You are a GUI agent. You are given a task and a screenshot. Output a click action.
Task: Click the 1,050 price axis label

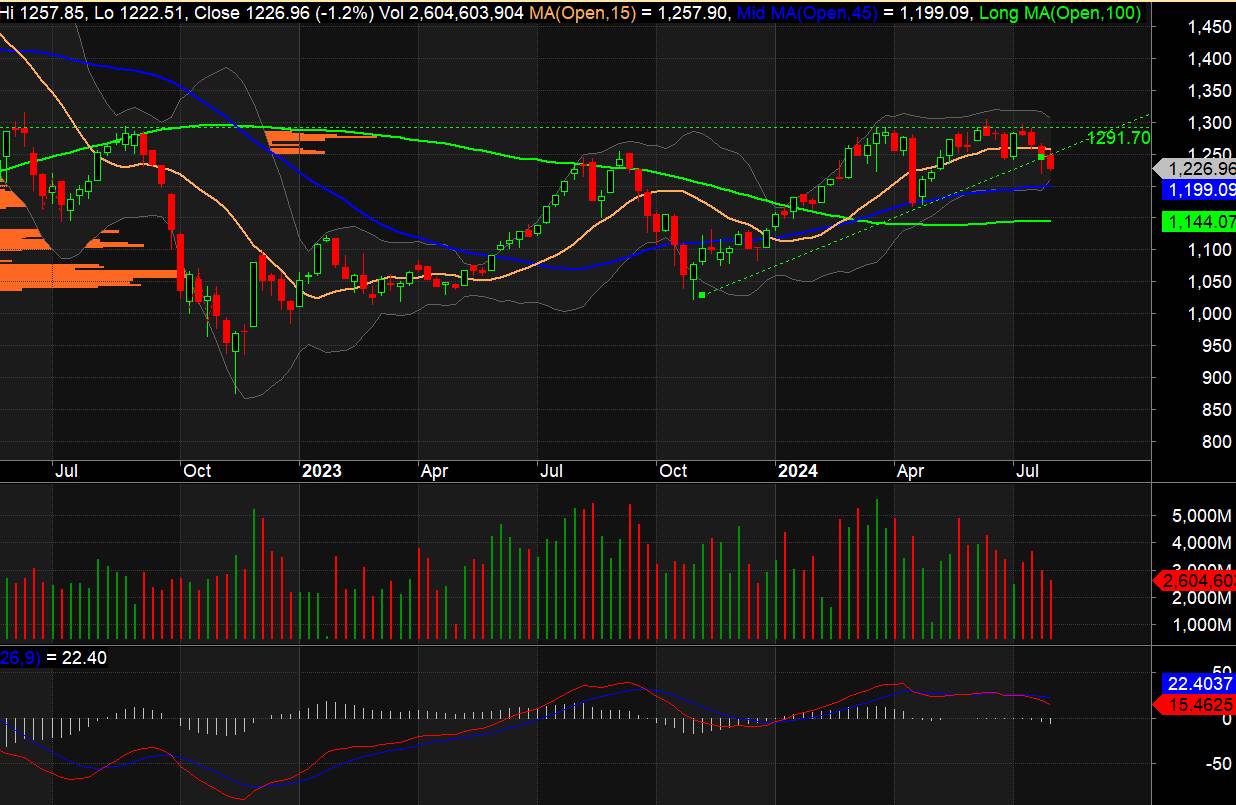pos(1211,282)
